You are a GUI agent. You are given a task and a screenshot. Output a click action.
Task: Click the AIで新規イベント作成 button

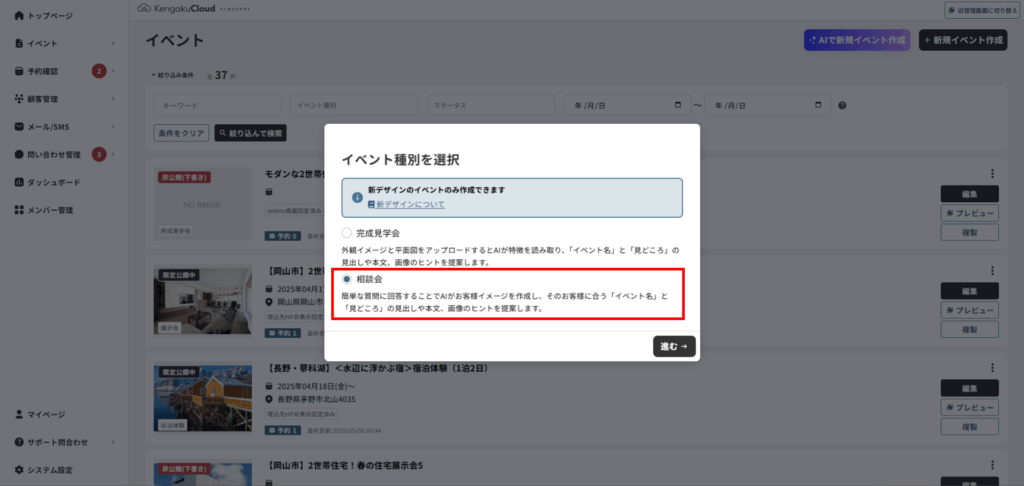(857, 40)
